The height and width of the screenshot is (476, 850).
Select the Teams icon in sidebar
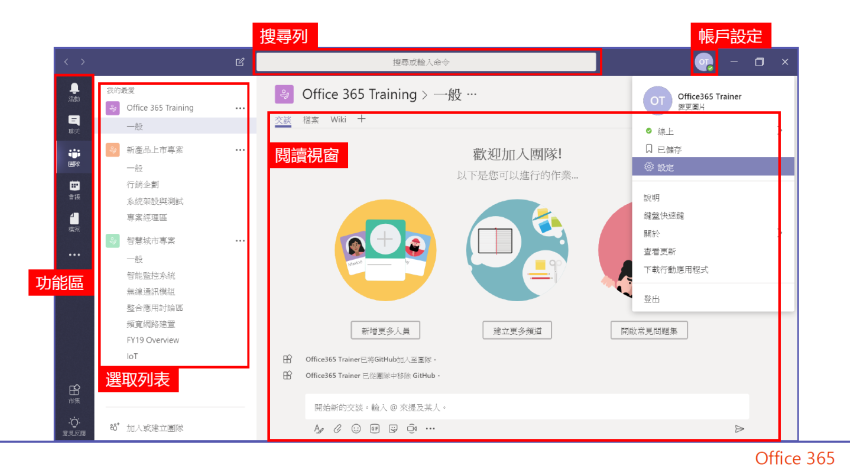pyautogui.click(x=74, y=157)
